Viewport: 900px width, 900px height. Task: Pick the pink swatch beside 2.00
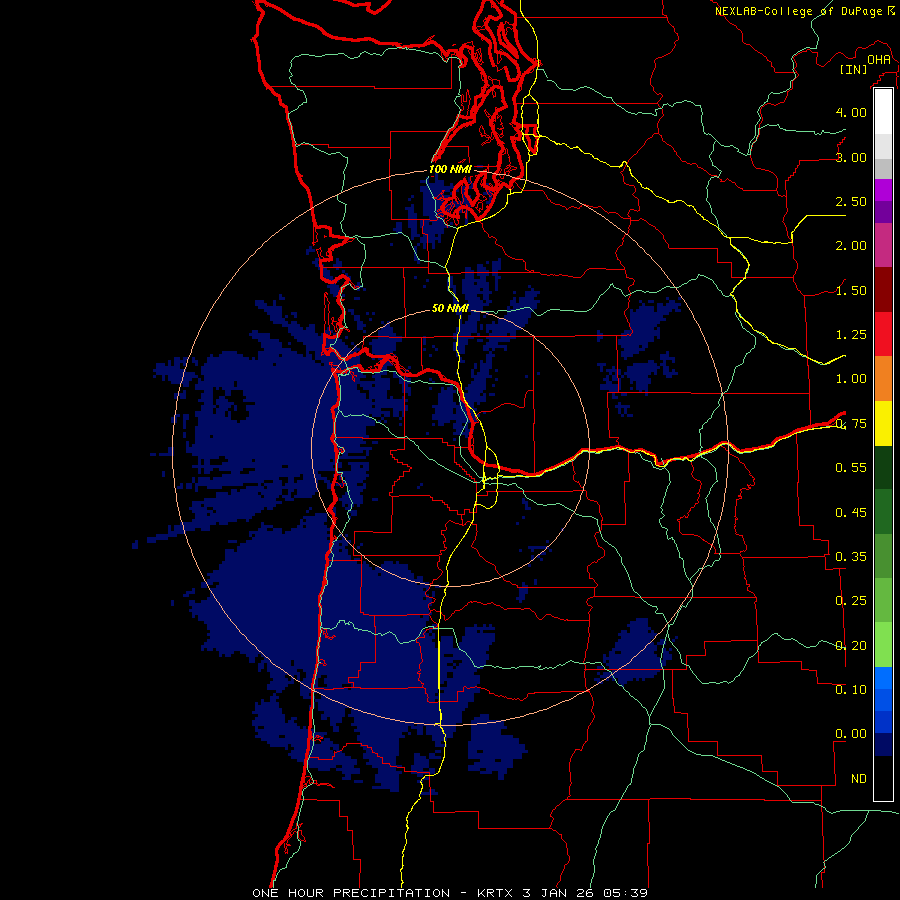pyautogui.click(x=883, y=245)
